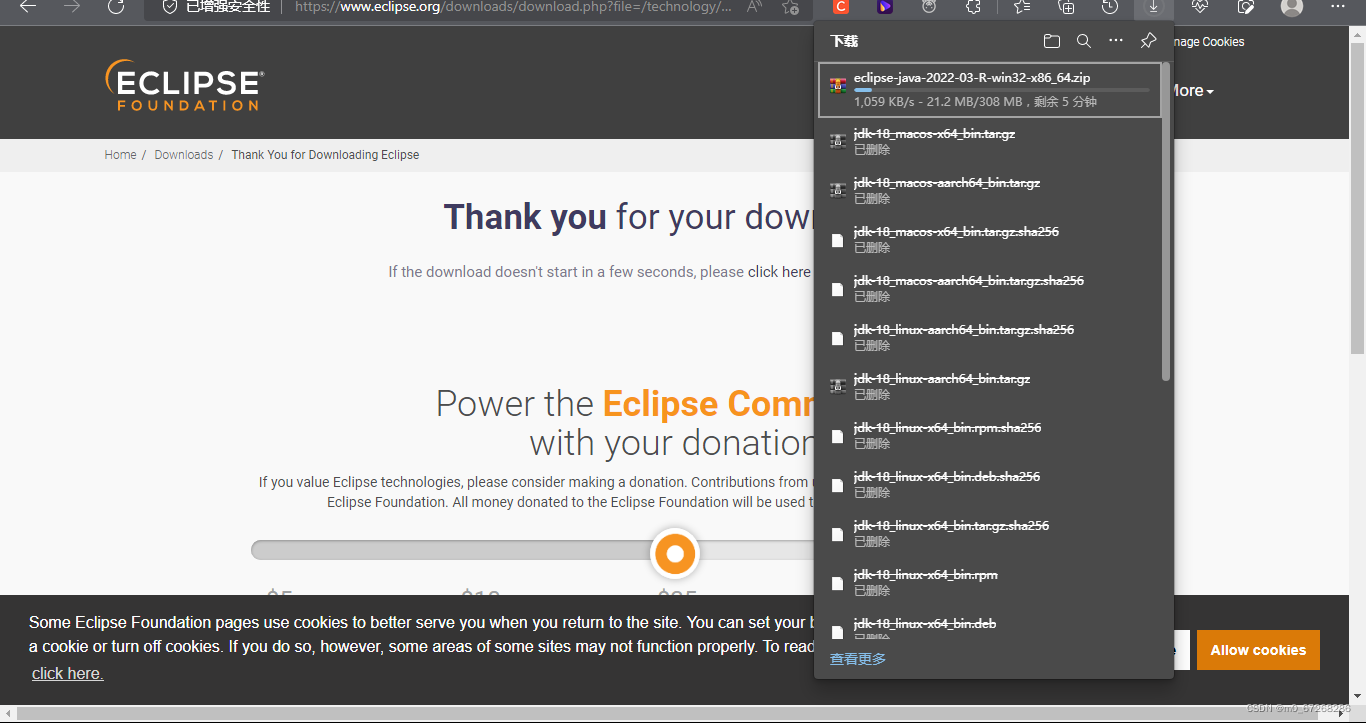Reload the page with refresh icon
1366x723 pixels.
[x=116, y=6]
